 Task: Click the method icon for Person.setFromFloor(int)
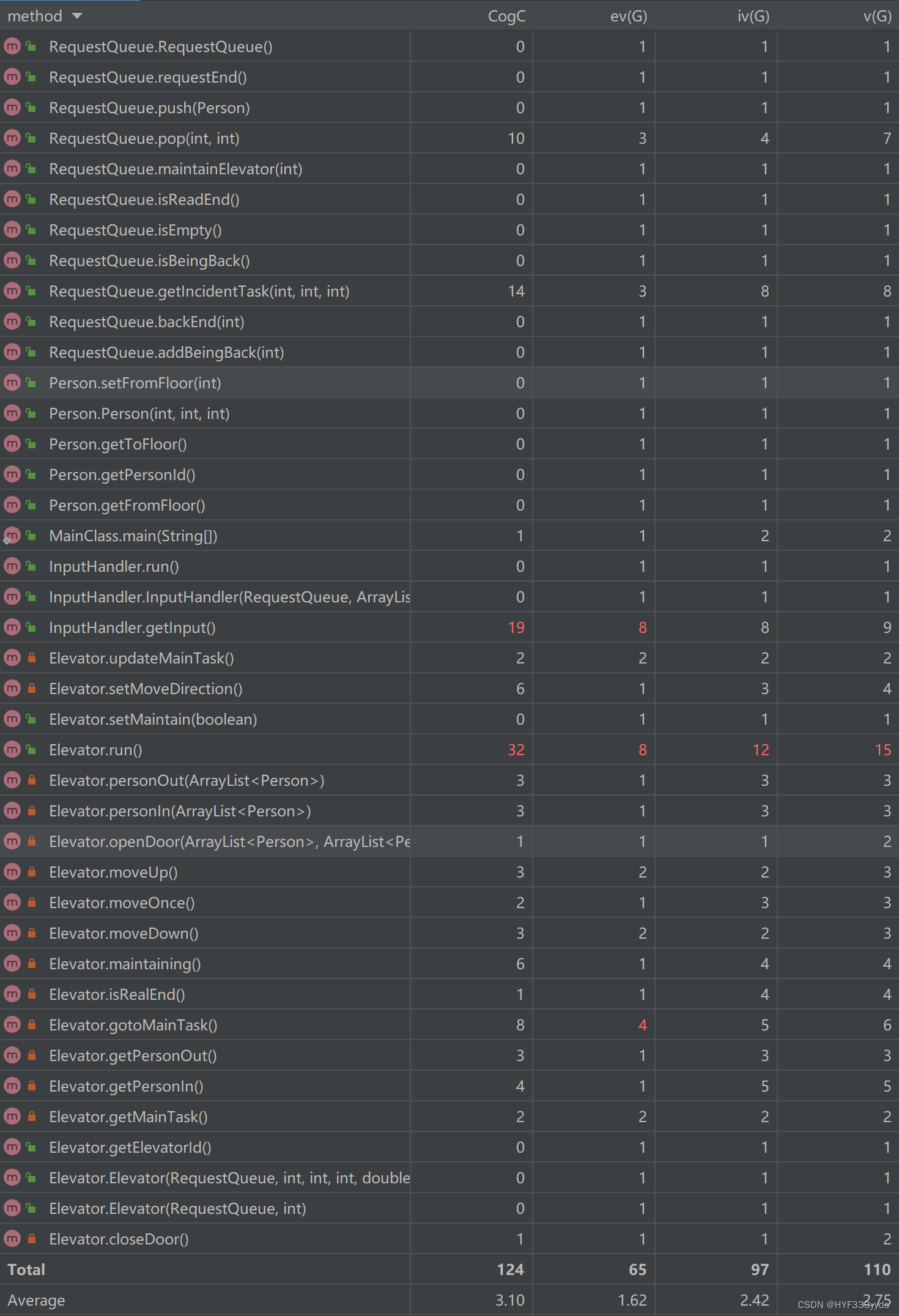pyautogui.click(x=12, y=383)
